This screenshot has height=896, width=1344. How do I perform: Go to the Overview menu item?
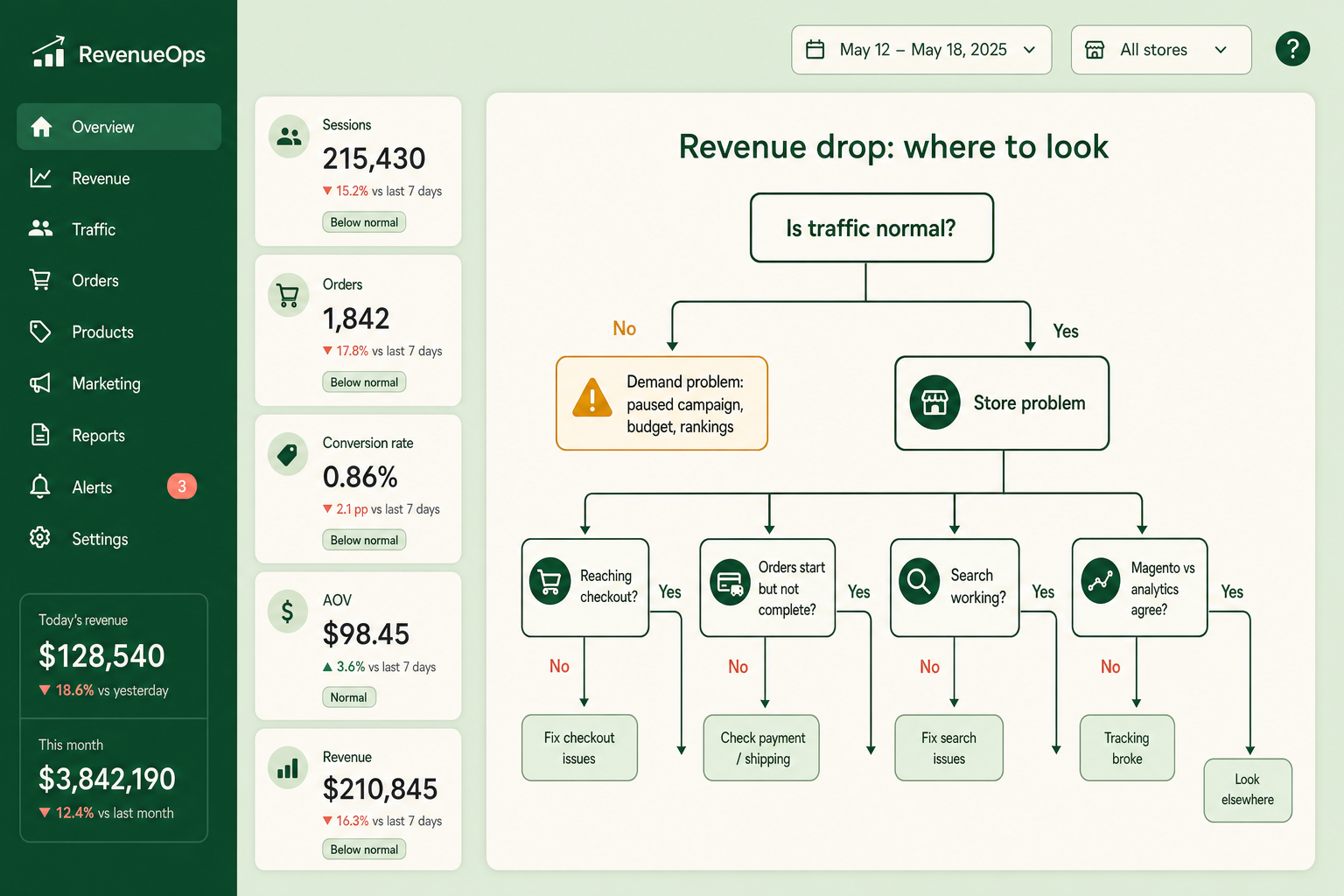(119, 127)
